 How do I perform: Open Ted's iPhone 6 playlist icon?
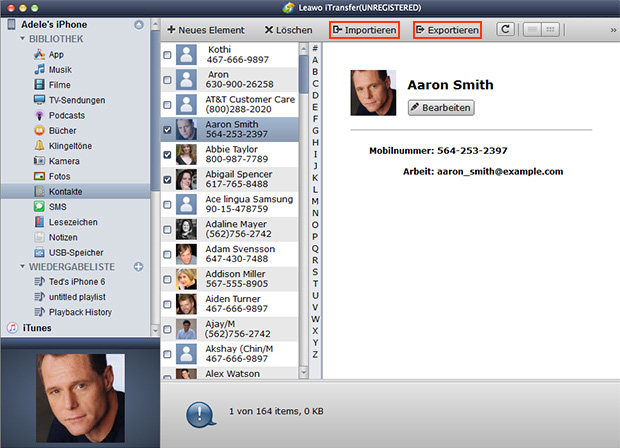(x=39, y=282)
